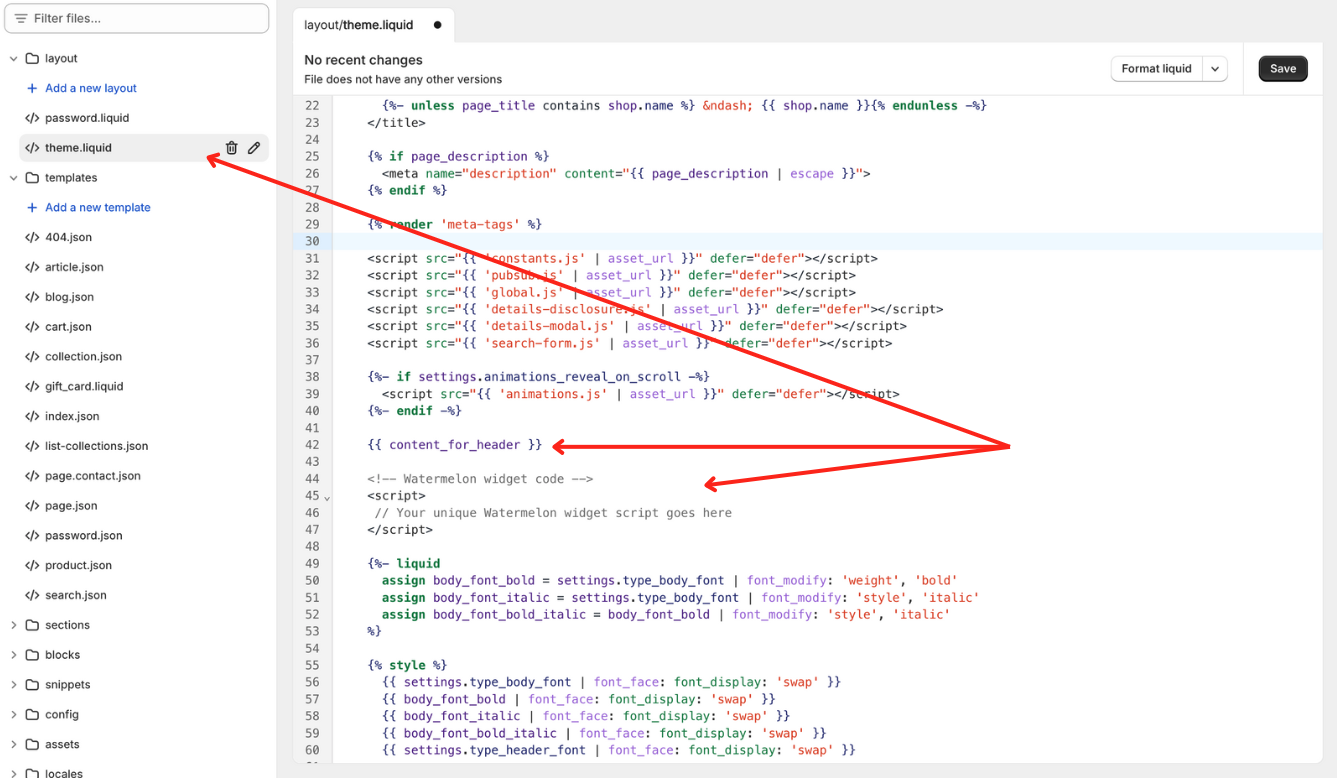Open 404.json template
Image resolution: width=1337 pixels, height=778 pixels.
(68, 238)
